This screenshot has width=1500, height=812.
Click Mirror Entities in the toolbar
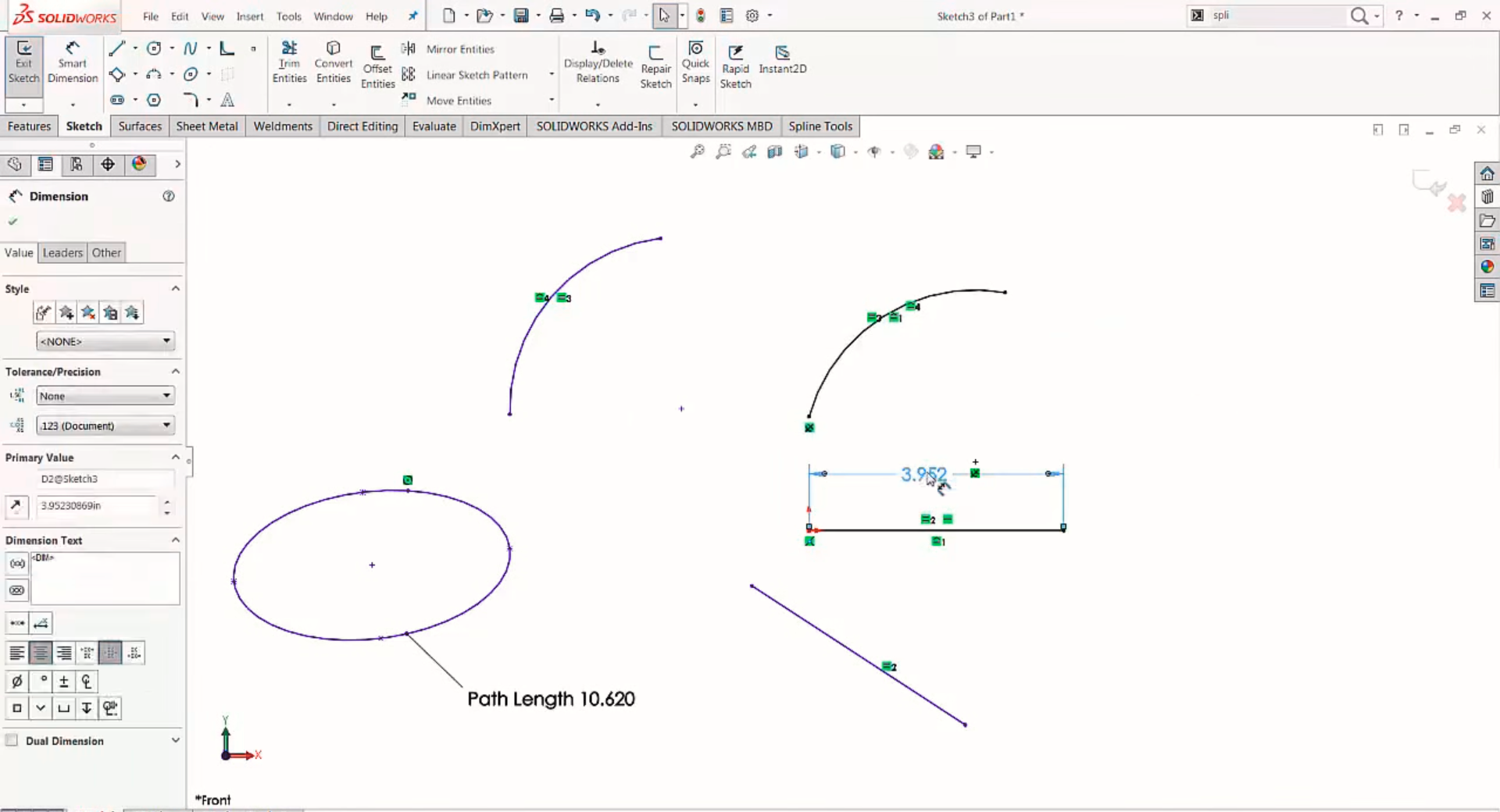[x=459, y=48]
